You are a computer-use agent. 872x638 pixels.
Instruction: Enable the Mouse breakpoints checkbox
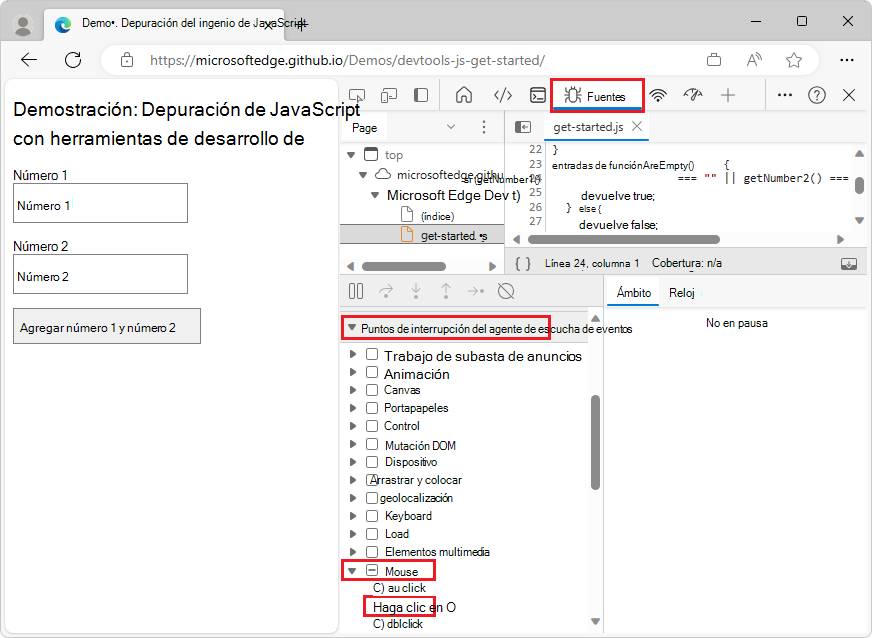pos(370,570)
